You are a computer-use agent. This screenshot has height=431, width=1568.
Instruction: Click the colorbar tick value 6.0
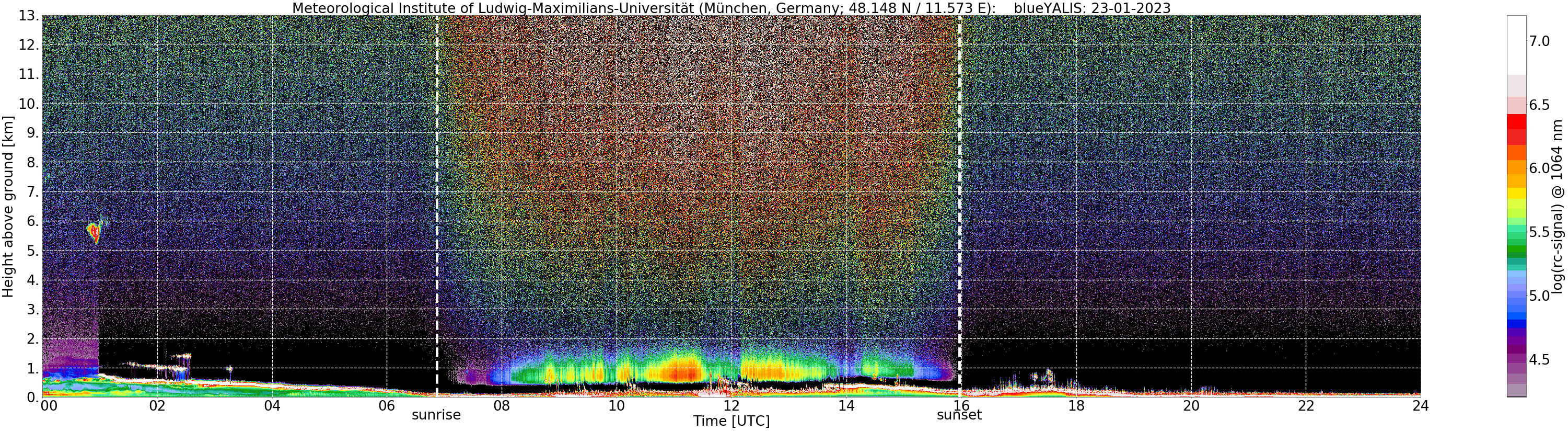pyautogui.click(x=1538, y=168)
